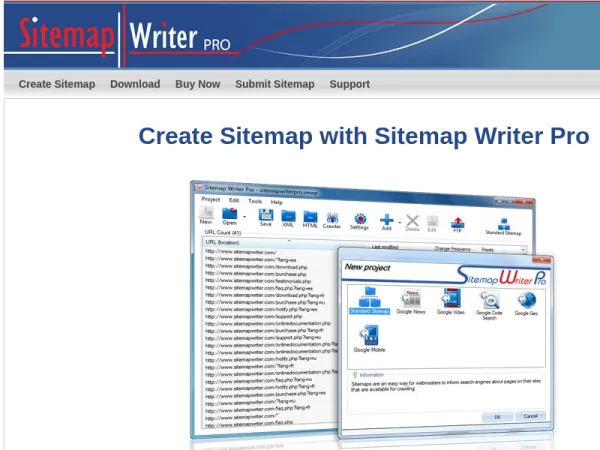Click OK in the New project dialog
Viewport: 600px width, 450px height.
497,417
